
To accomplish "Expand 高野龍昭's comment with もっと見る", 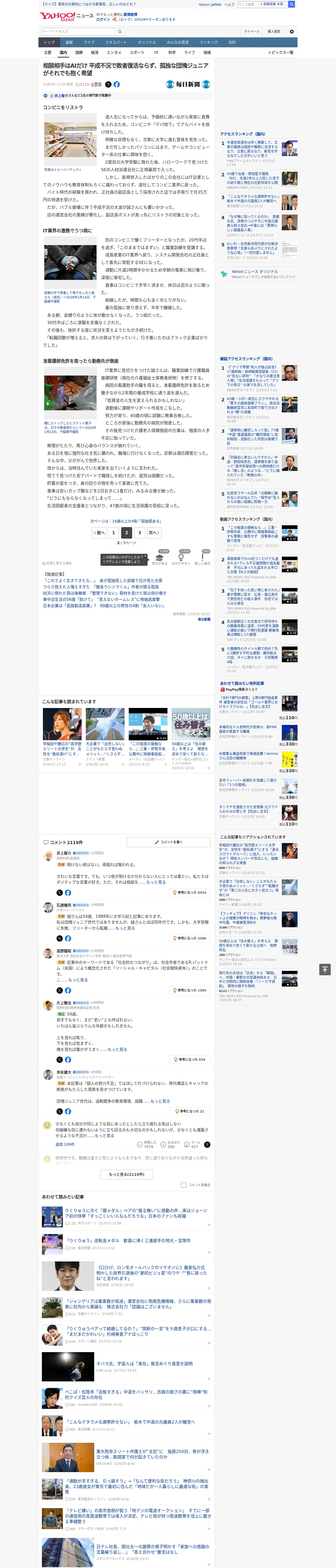I will (78, 980).
